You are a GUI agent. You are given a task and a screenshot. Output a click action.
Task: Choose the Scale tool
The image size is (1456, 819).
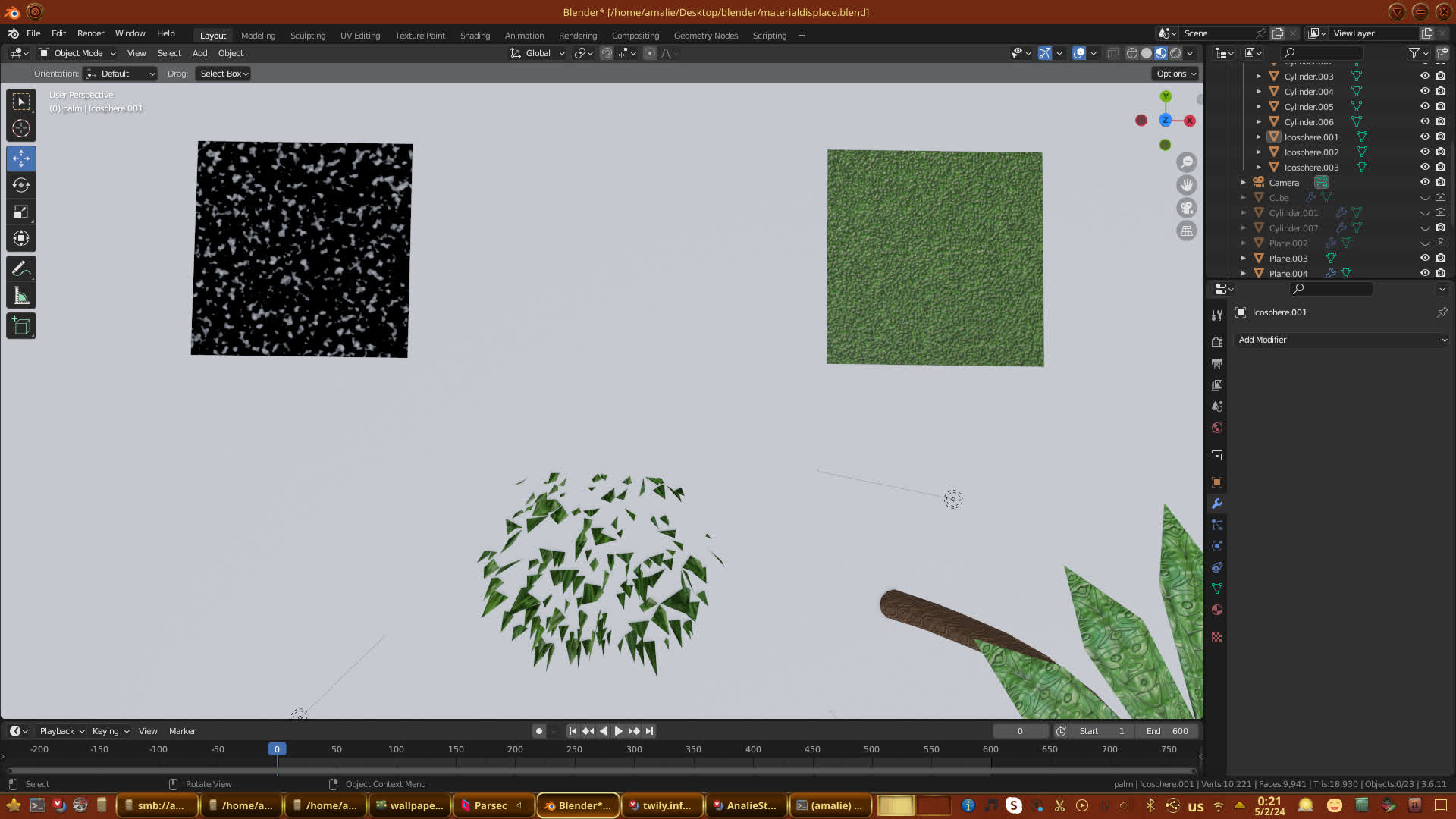pyautogui.click(x=21, y=212)
